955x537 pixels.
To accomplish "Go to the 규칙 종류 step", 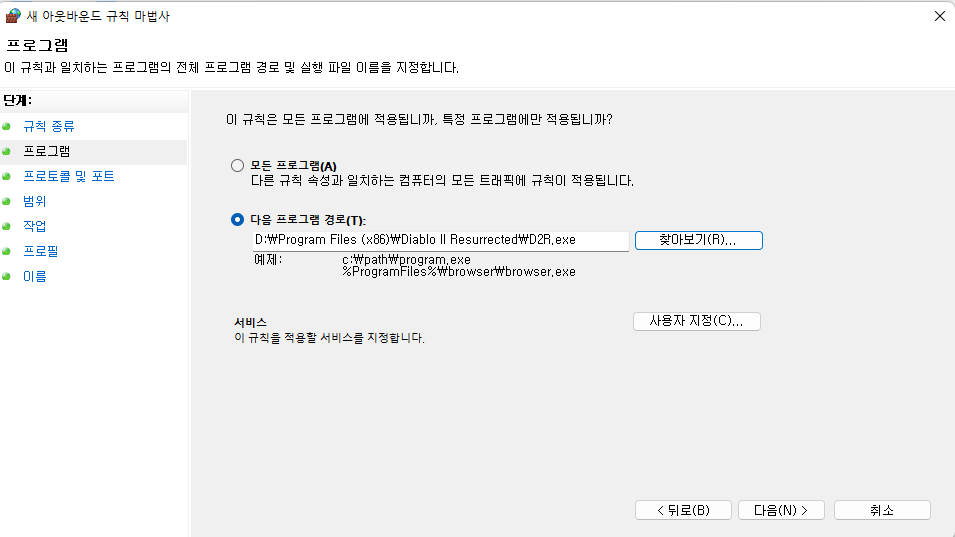I will tap(49, 126).
